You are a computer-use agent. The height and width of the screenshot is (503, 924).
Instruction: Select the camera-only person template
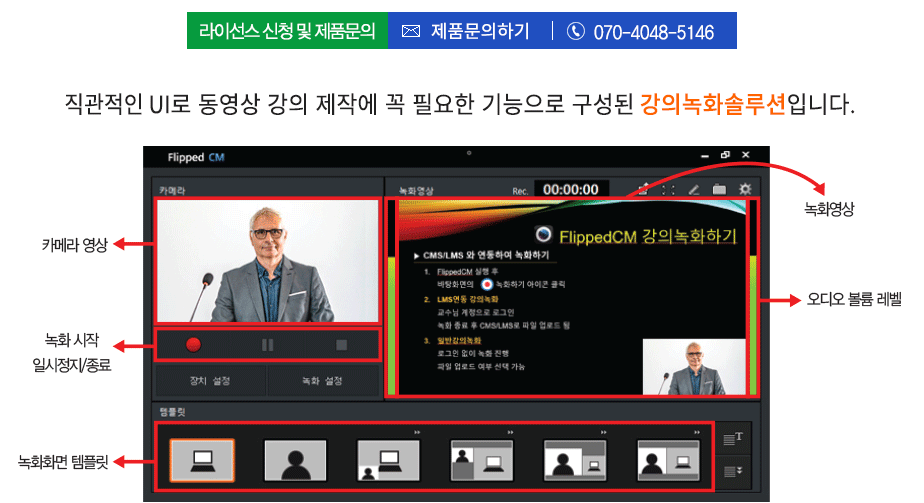[x=295, y=460]
